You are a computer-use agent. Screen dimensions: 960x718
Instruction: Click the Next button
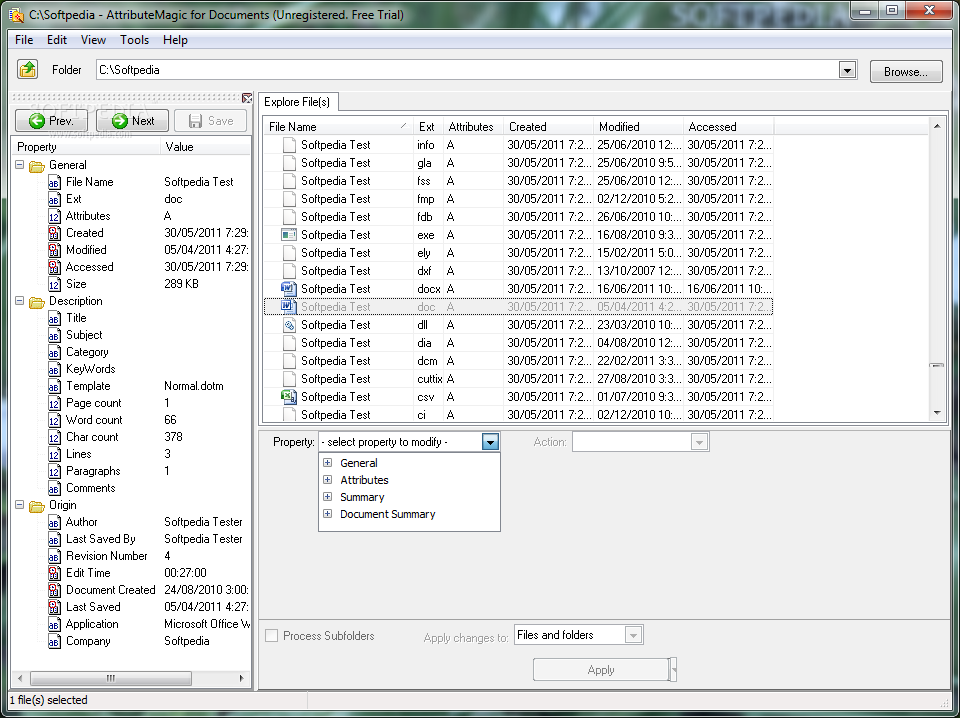(x=133, y=121)
